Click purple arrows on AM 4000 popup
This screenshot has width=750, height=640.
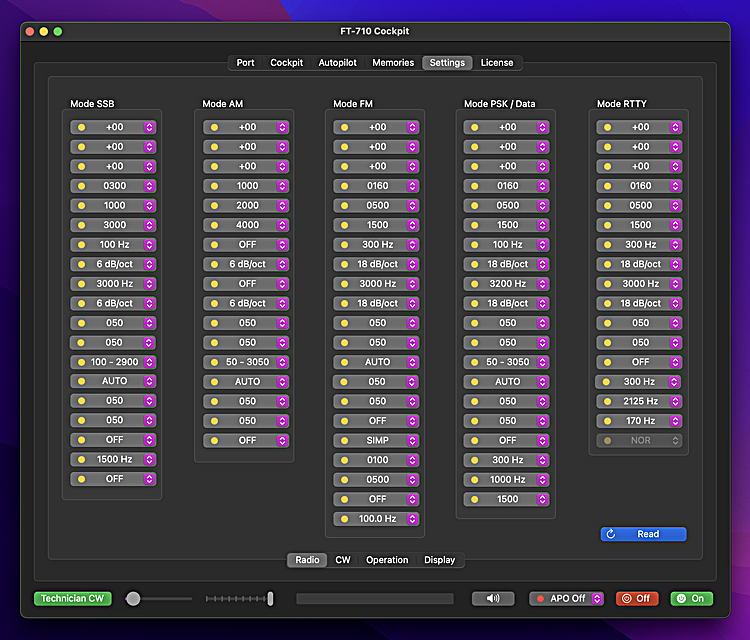pyautogui.click(x=282, y=225)
